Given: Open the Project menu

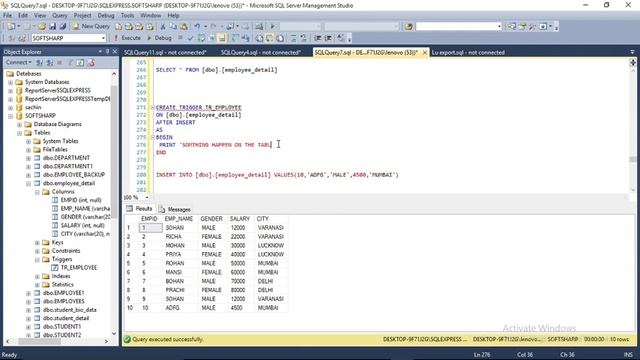Looking at the screenshot, I should tap(82, 16).
